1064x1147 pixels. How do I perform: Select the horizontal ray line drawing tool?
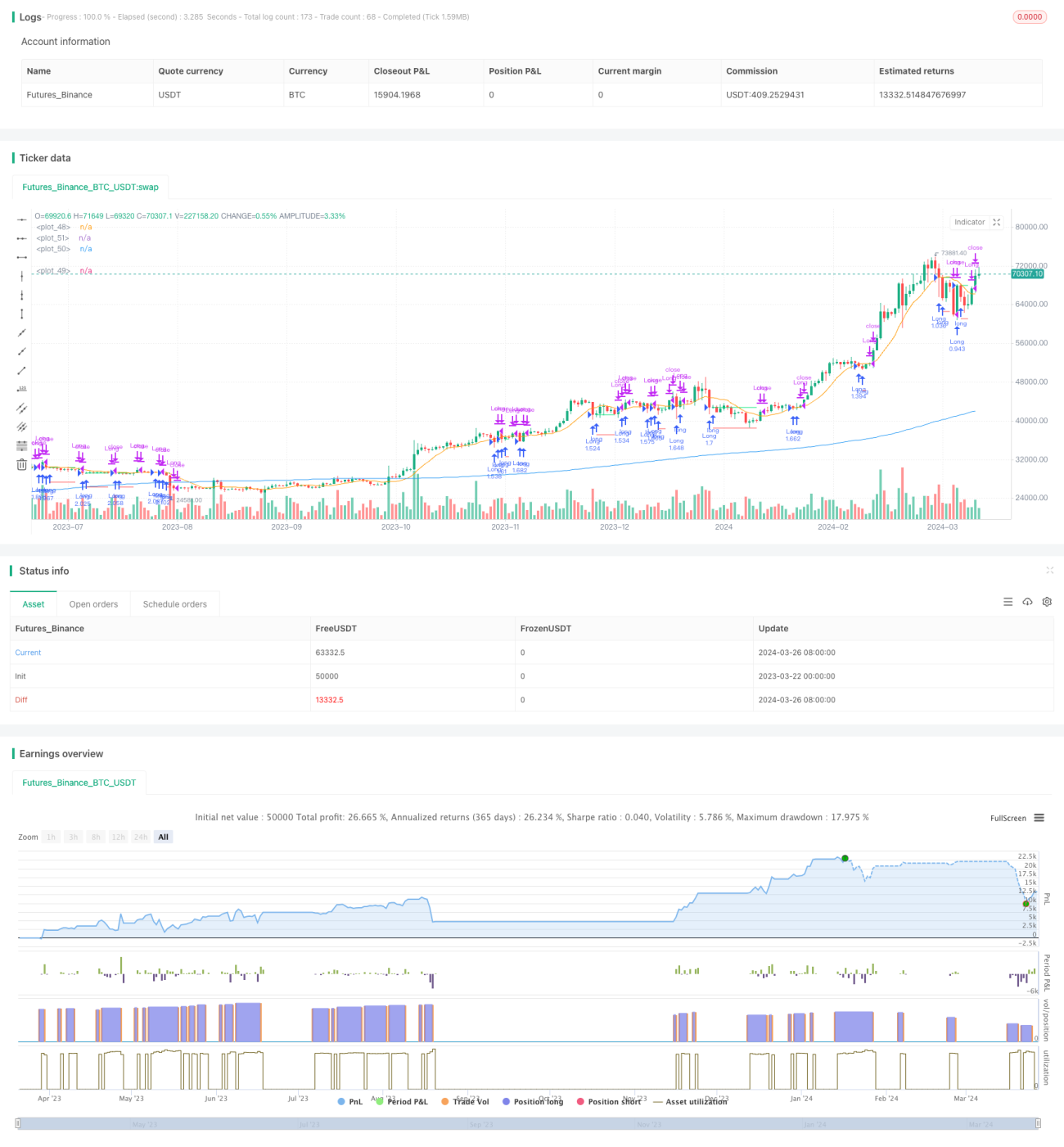click(x=21, y=238)
